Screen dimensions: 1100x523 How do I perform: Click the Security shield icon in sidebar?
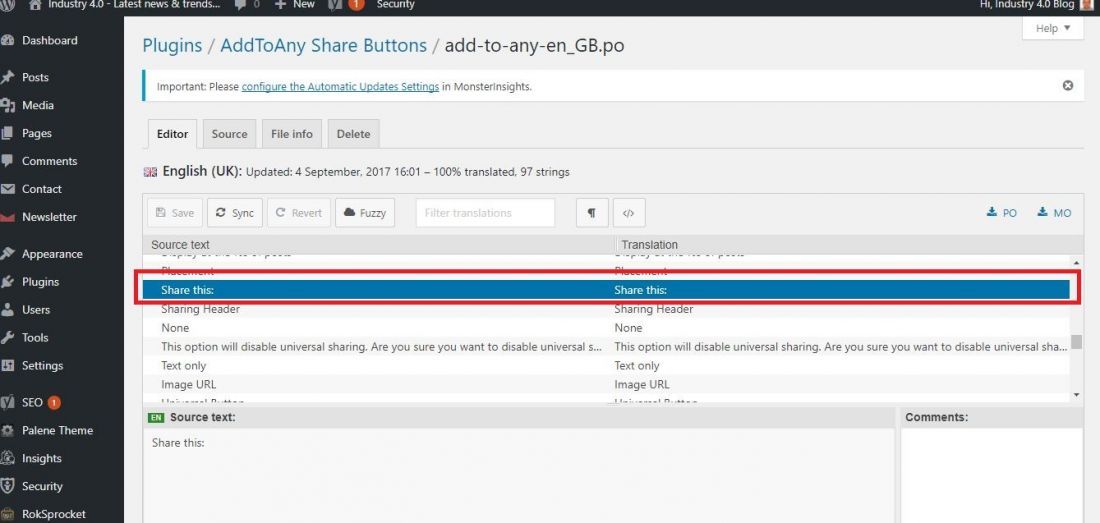(x=8, y=487)
